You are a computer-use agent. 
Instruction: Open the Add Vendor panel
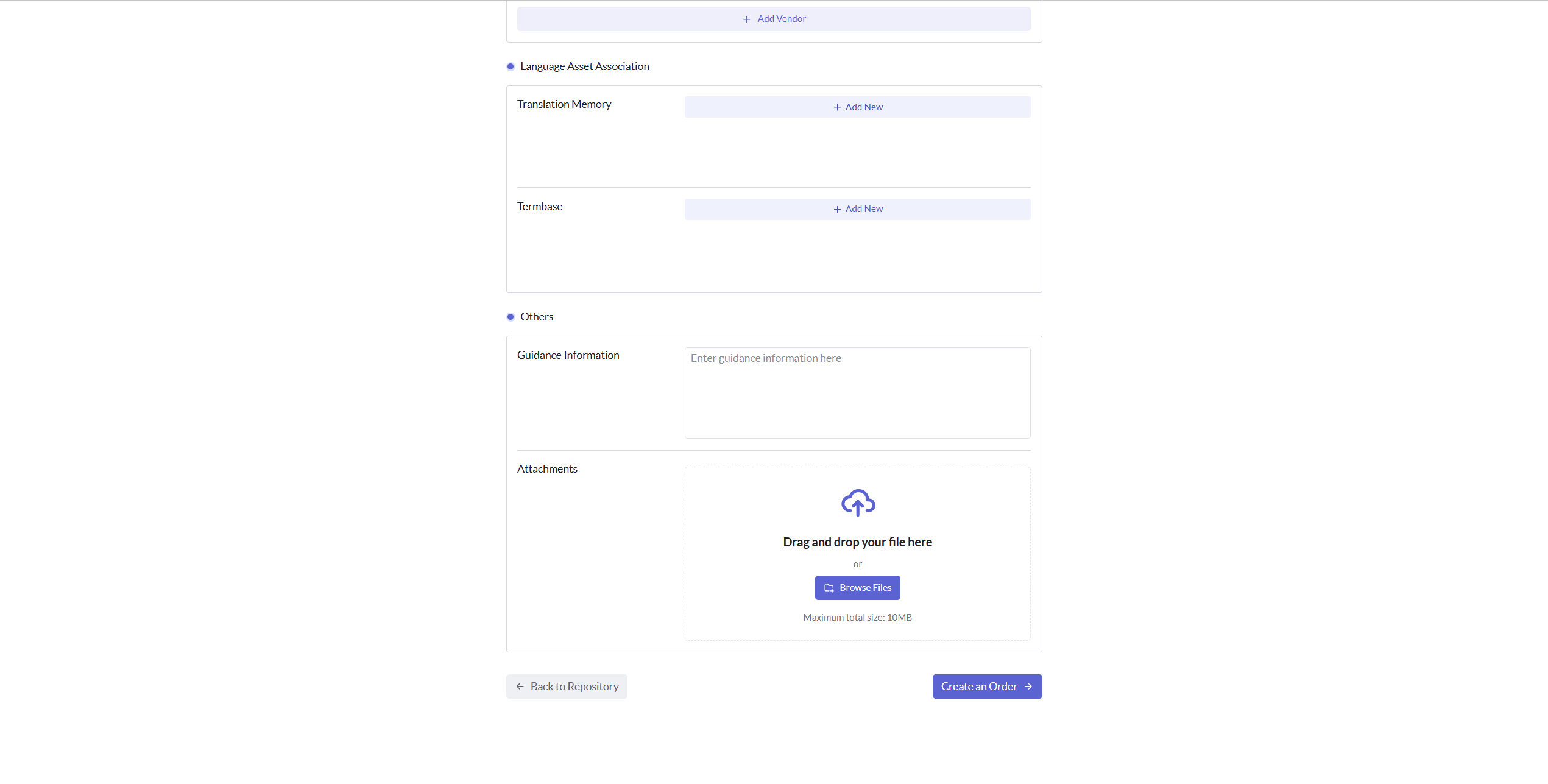pyautogui.click(x=774, y=19)
